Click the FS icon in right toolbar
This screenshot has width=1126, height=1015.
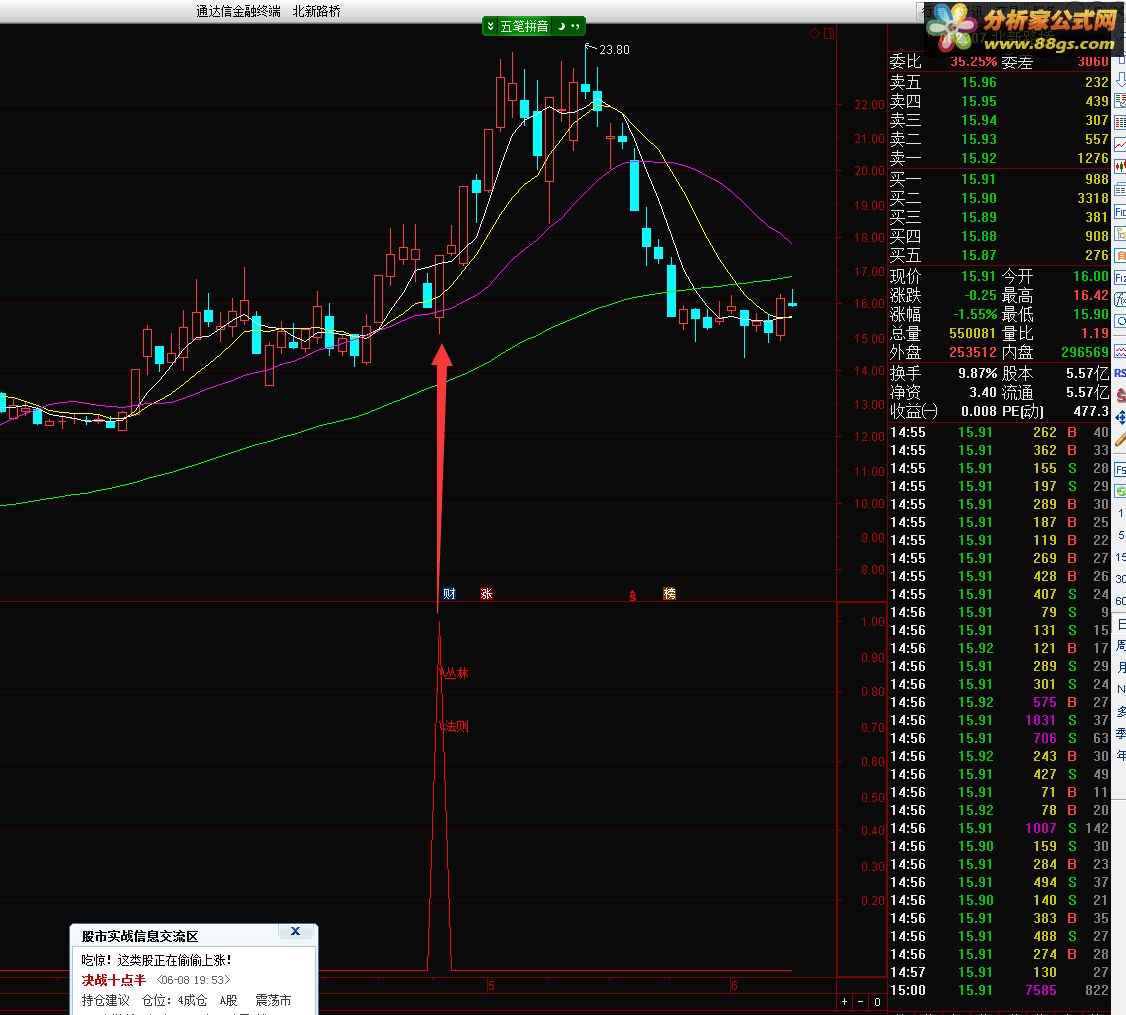[x=1120, y=470]
